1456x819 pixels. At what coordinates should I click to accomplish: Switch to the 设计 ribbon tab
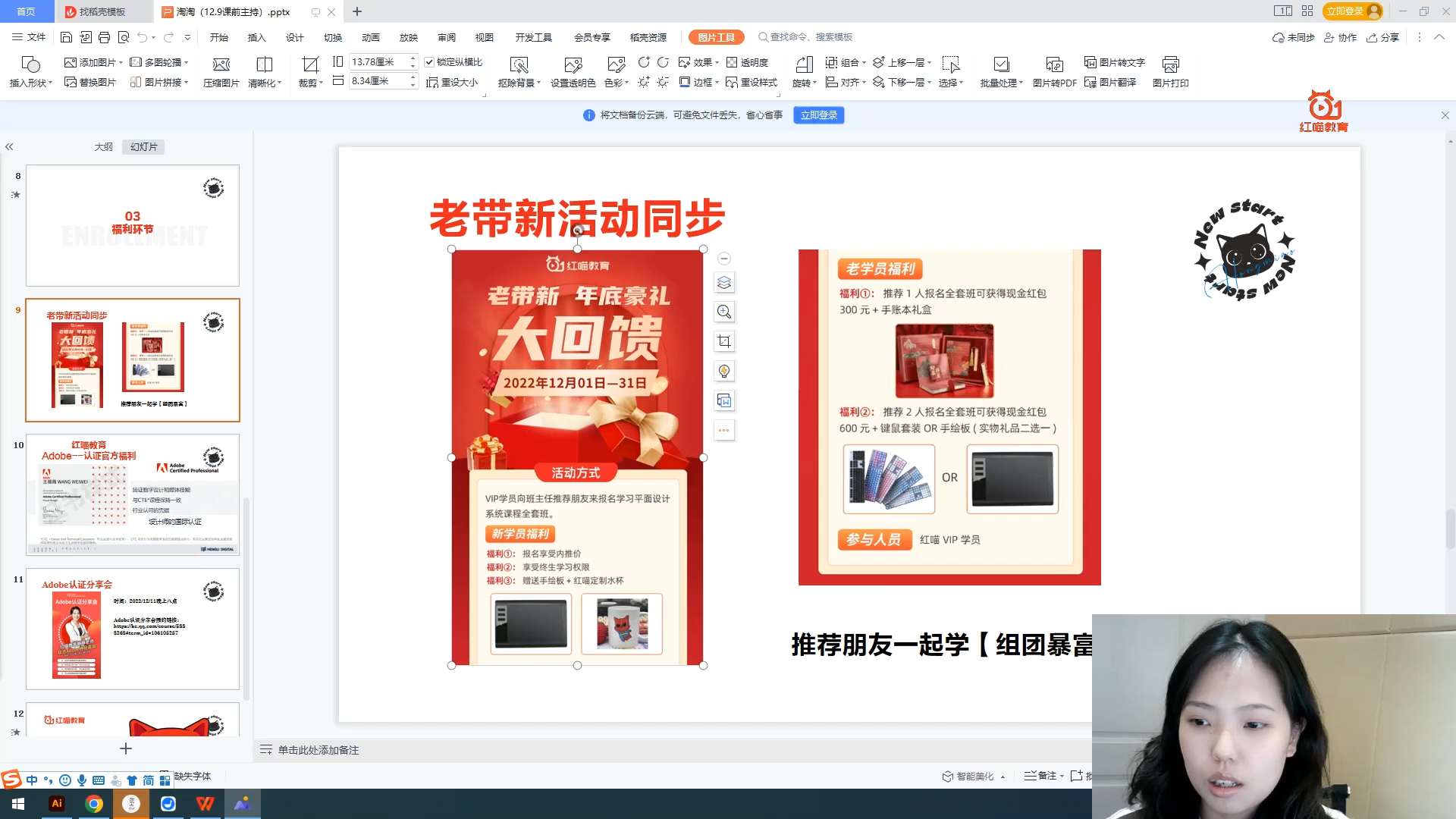pyautogui.click(x=295, y=37)
